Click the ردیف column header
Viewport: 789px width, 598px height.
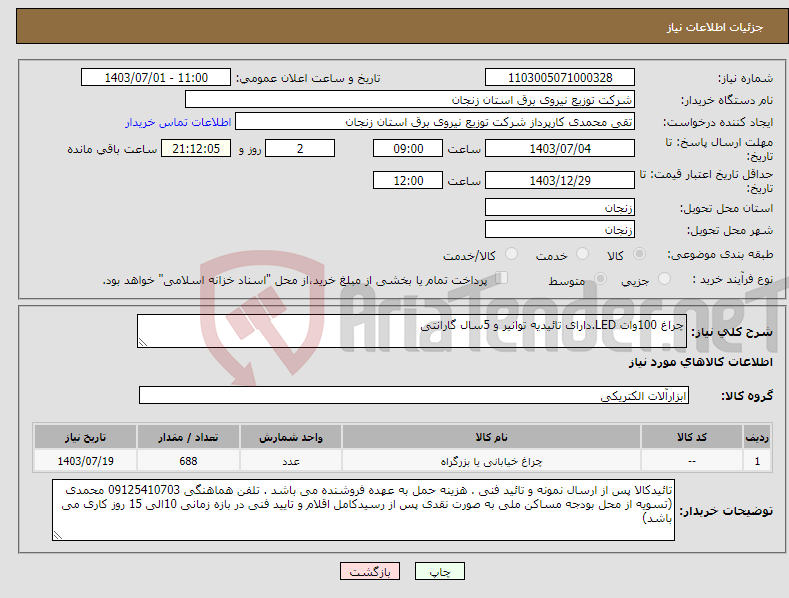(x=757, y=437)
